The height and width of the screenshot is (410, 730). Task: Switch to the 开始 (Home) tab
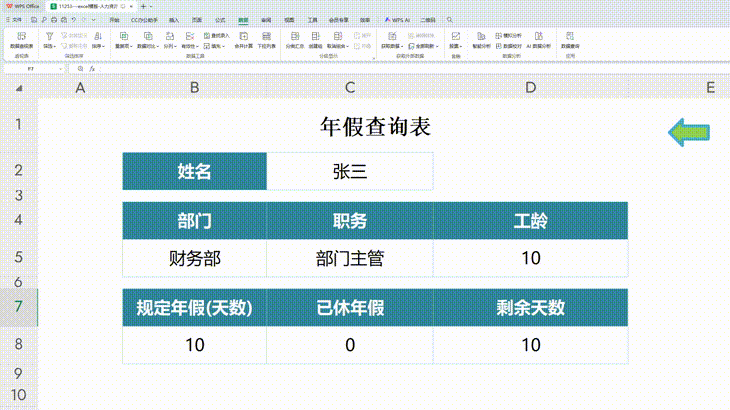(x=114, y=20)
